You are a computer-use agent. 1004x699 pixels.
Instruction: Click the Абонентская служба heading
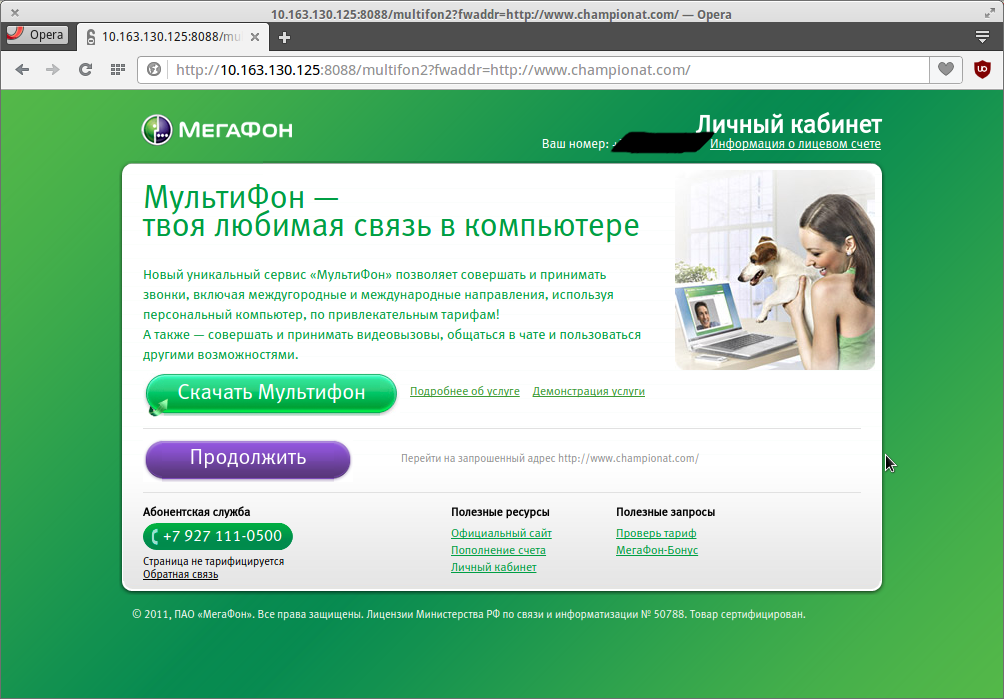pos(197,512)
